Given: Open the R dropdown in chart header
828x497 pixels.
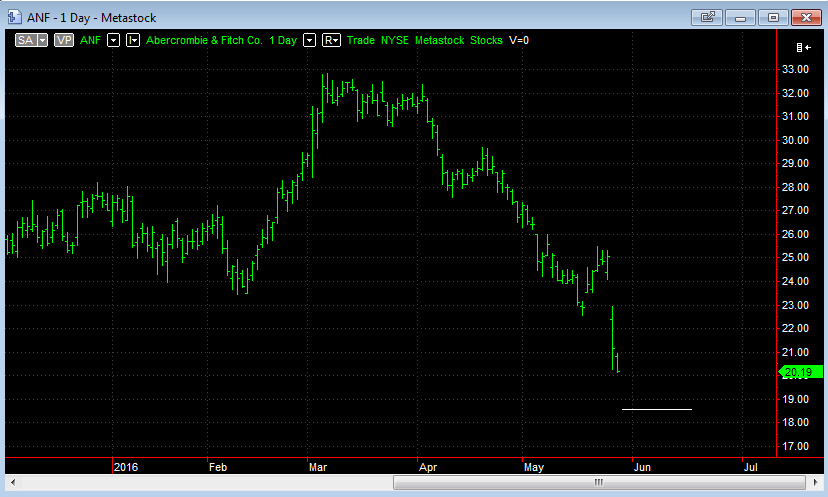Looking at the screenshot, I should tap(331, 40).
